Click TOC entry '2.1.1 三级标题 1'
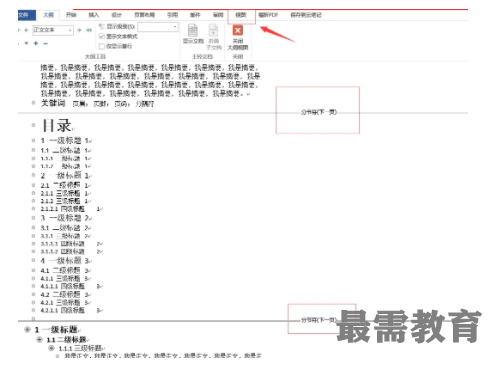Screen dimensions: 488x366 [x=65, y=193]
